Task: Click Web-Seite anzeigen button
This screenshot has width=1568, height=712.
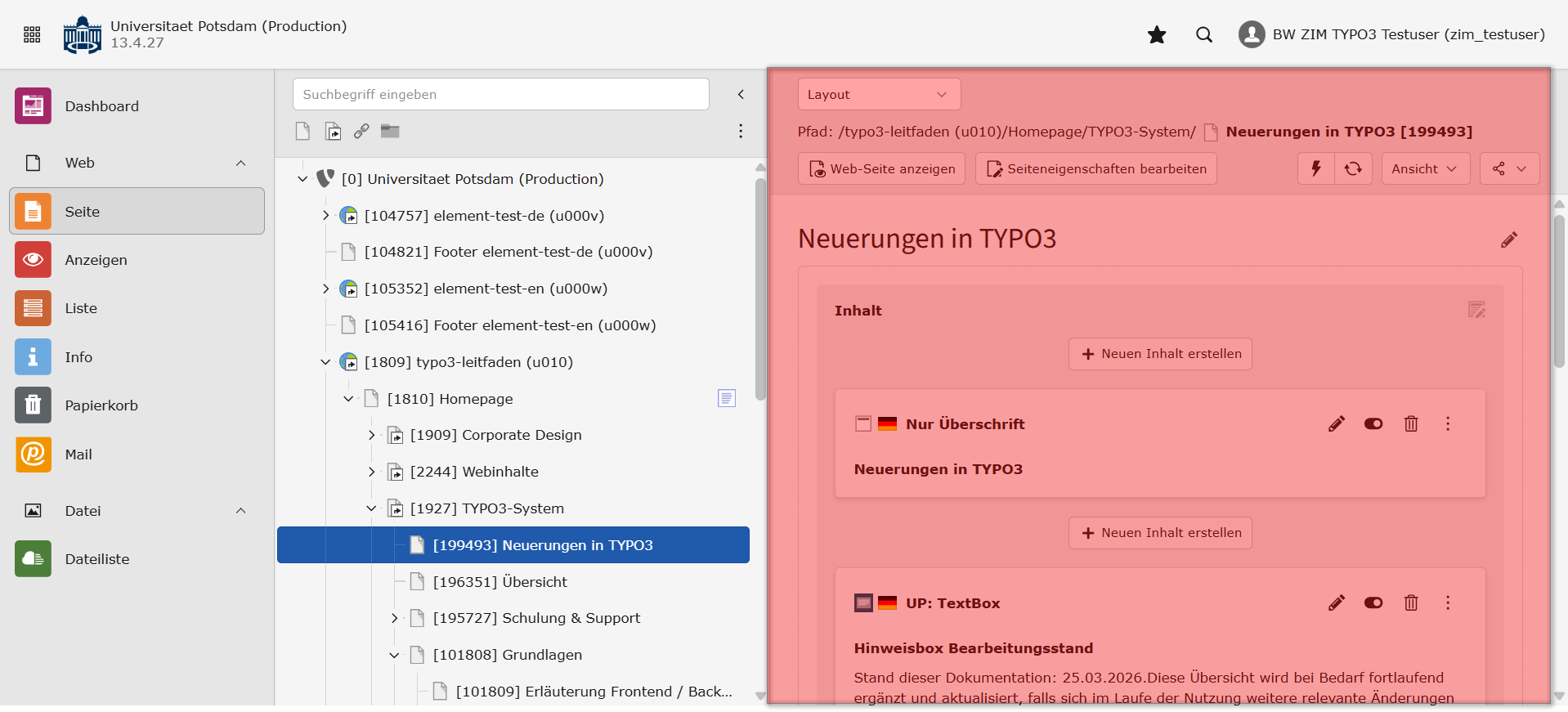Action: click(881, 168)
